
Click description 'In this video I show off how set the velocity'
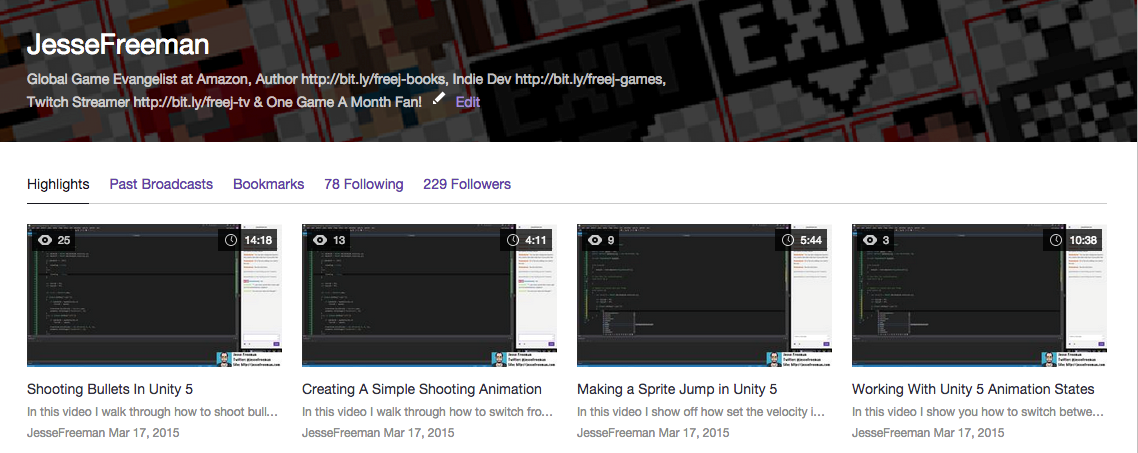tap(702, 412)
